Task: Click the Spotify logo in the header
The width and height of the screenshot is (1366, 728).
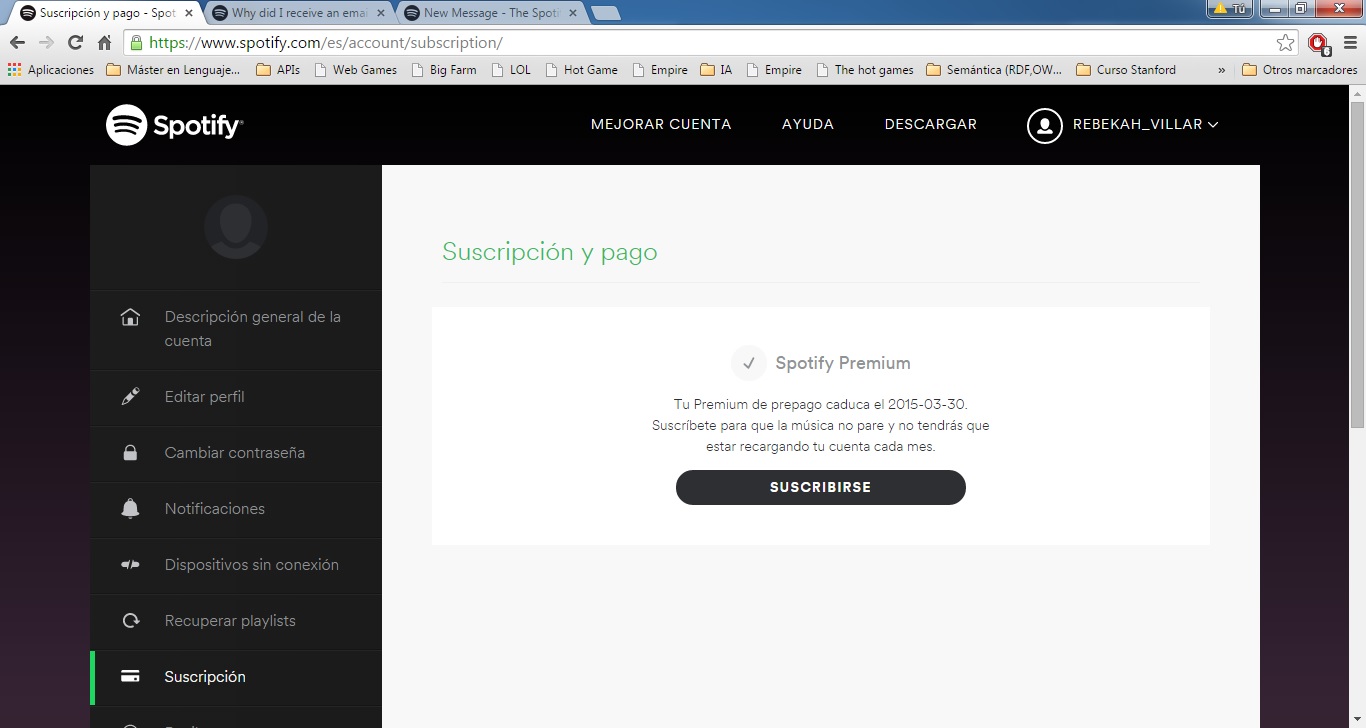Action: 175,125
